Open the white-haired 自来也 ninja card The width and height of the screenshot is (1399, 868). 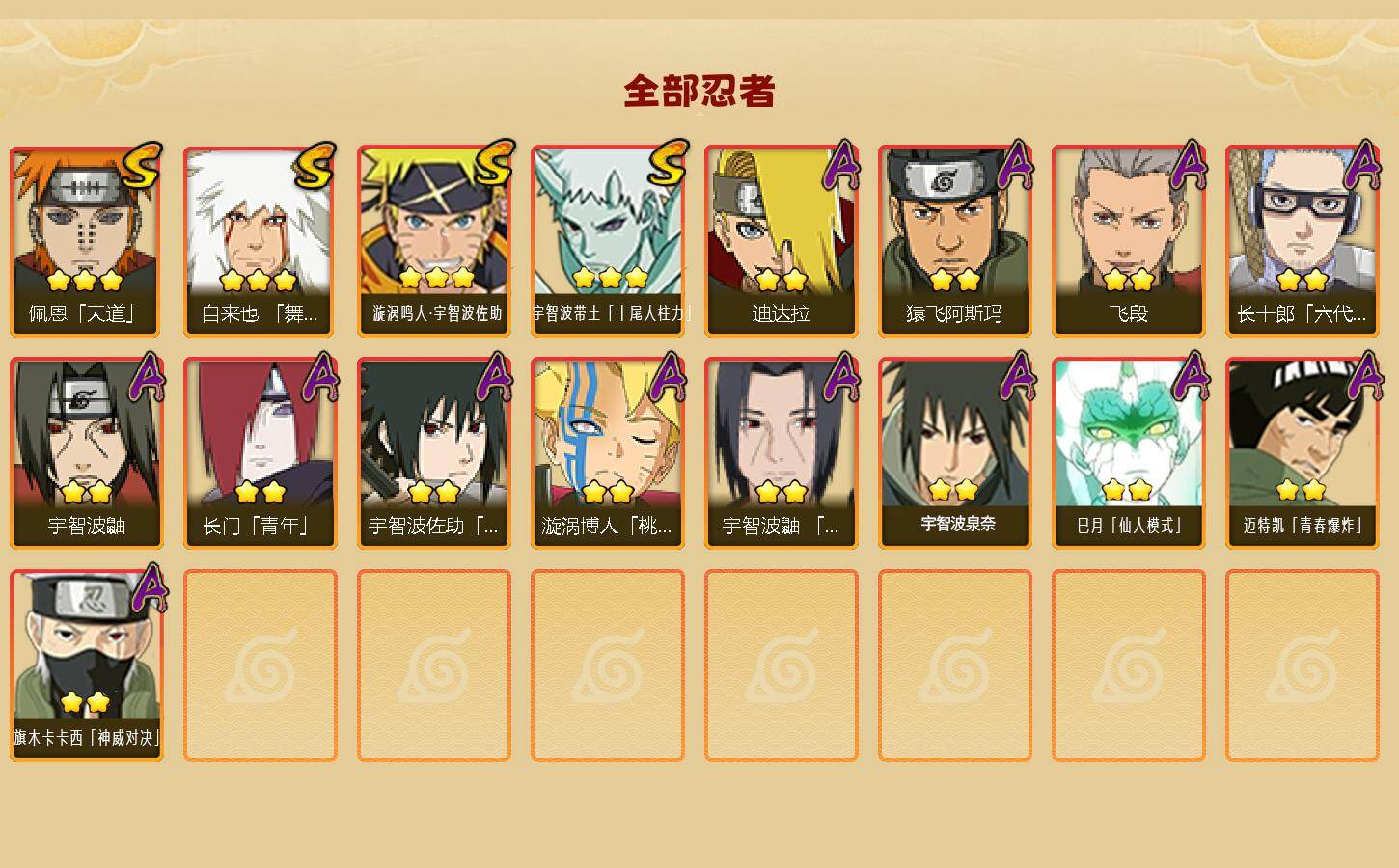pos(261,241)
